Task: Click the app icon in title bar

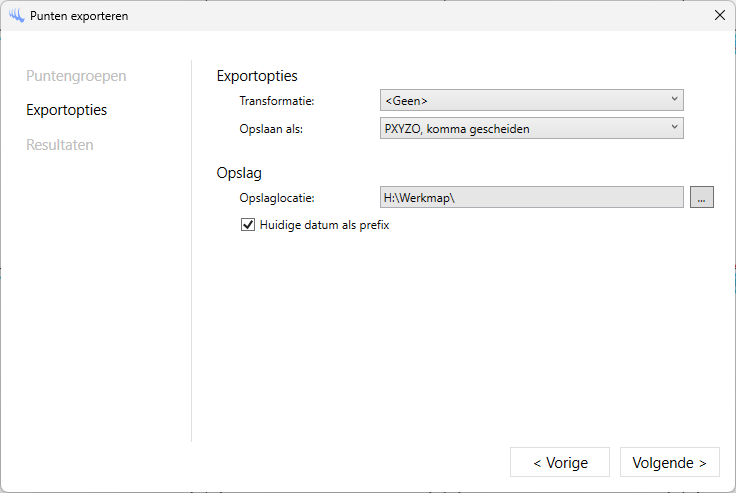Action: pyautogui.click(x=16, y=16)
